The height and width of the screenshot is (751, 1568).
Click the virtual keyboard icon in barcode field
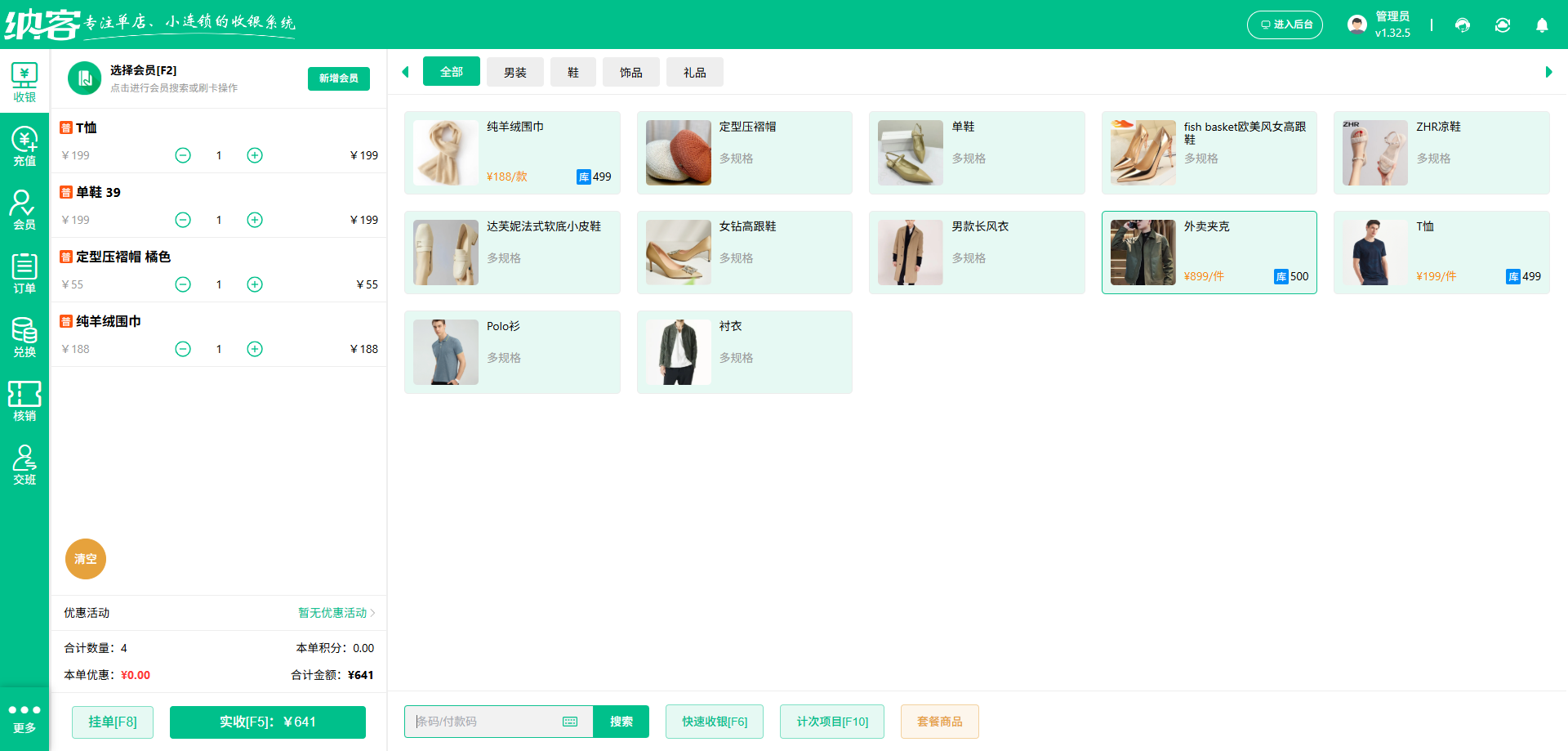tap(569, 722)
